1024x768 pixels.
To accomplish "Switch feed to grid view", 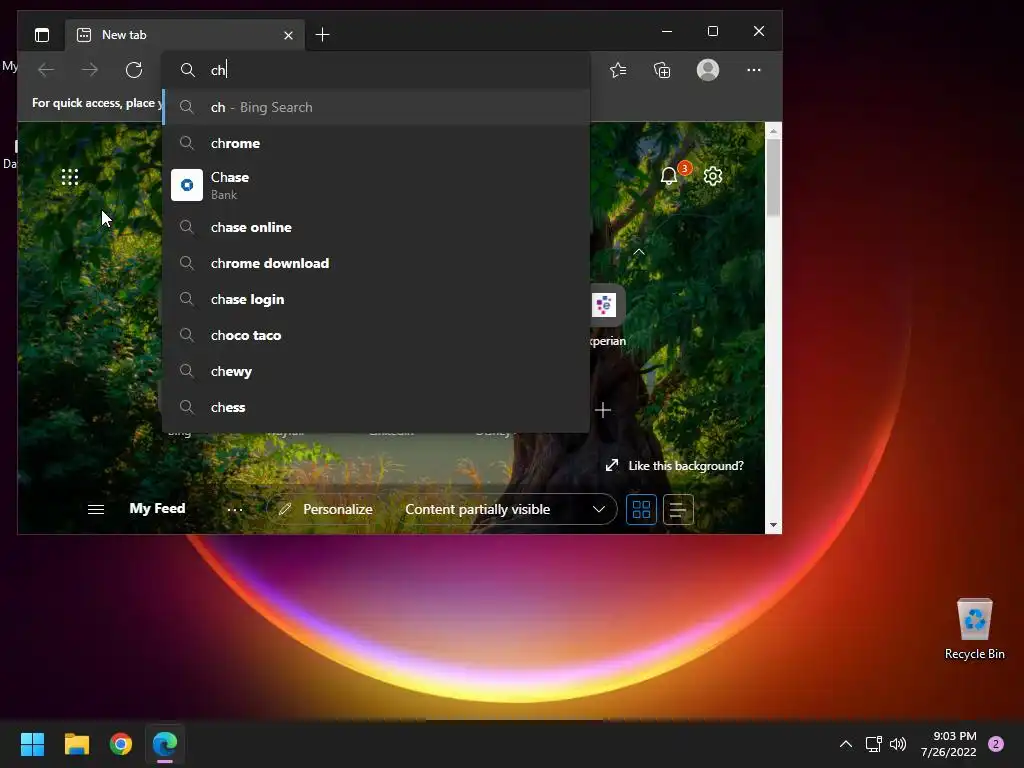I will [641, 509].
